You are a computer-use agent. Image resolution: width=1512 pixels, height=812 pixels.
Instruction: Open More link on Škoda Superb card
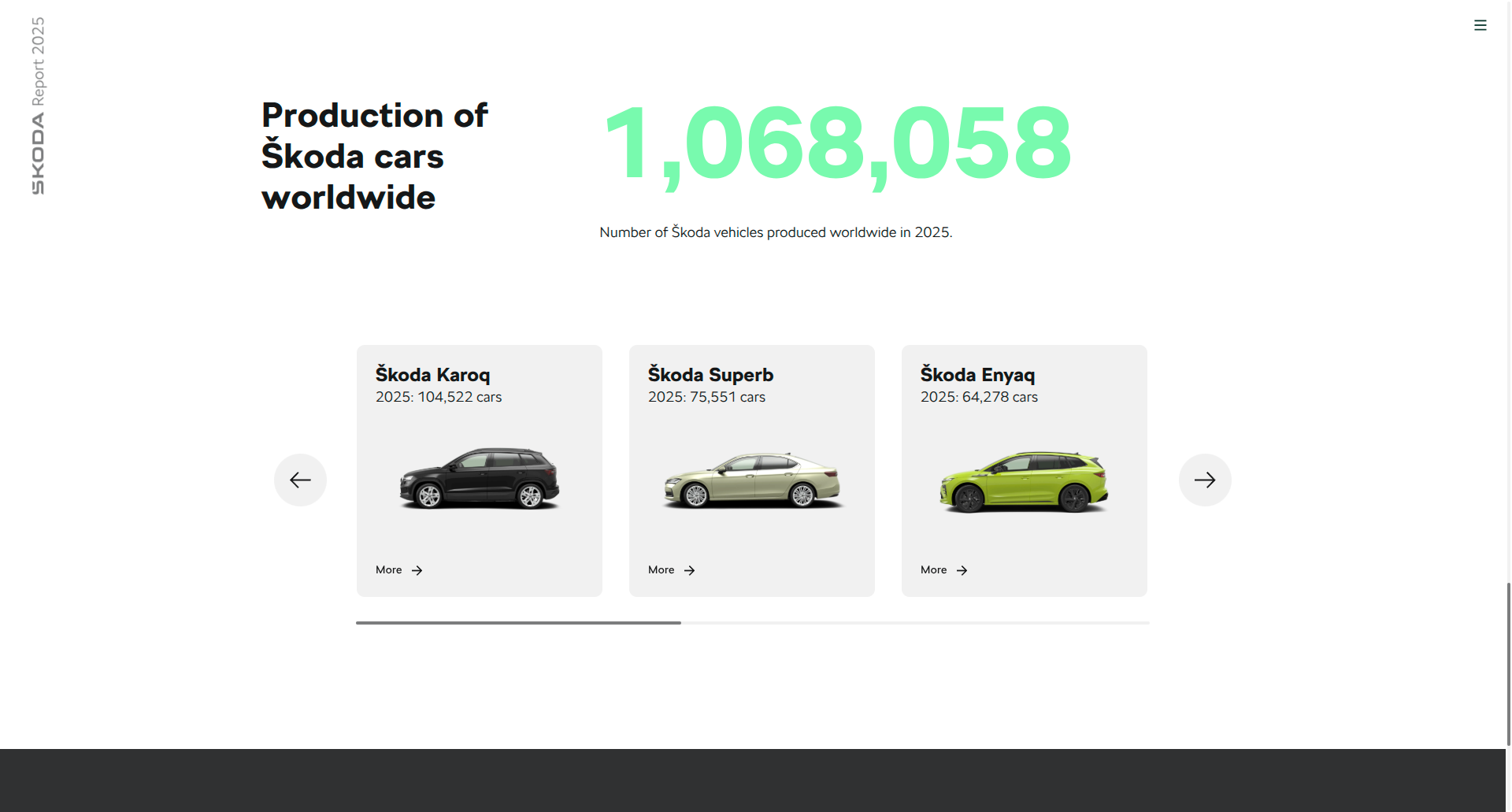coord(672,570)
